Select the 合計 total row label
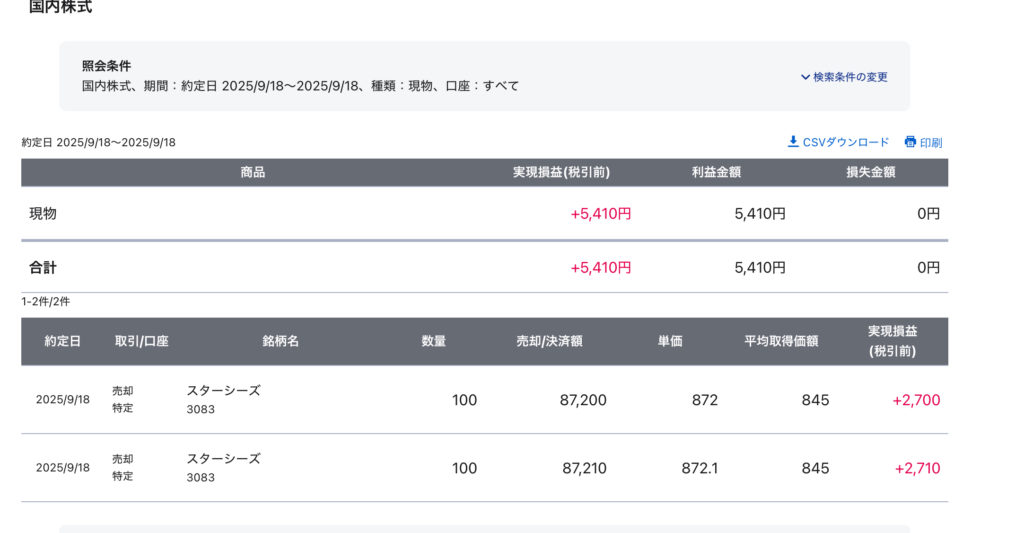Viewport: 1024px width, 533px height. pos(43,267)
